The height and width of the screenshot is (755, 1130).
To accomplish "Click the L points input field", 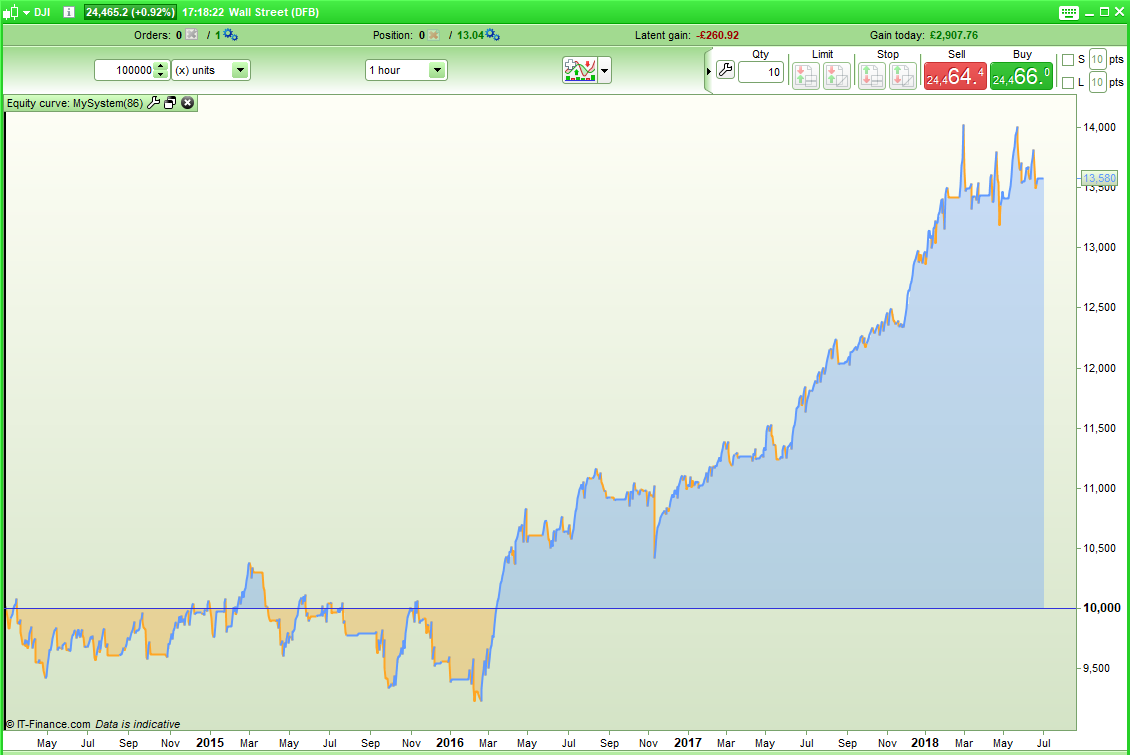I will pyautogui.click(x=1097, y=82).
